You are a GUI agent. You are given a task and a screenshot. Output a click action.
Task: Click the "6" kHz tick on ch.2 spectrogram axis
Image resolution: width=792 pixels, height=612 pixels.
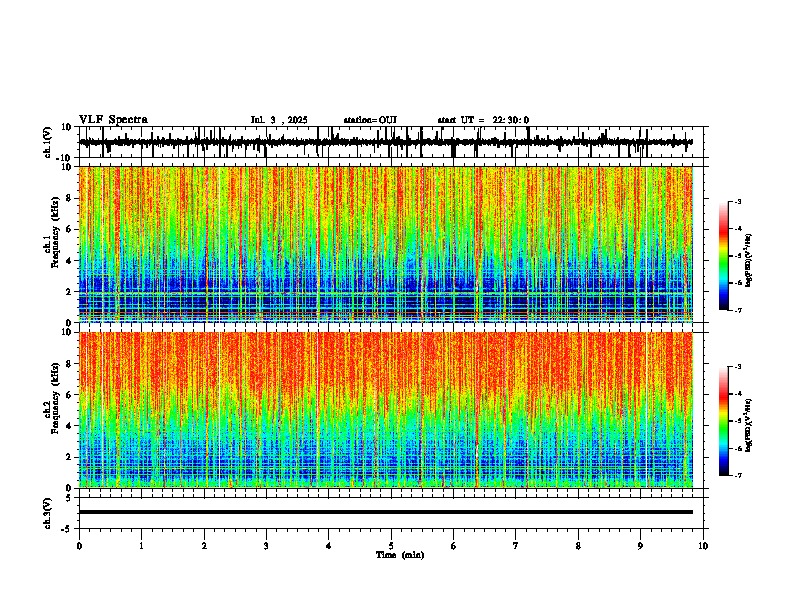coord(70,394)
